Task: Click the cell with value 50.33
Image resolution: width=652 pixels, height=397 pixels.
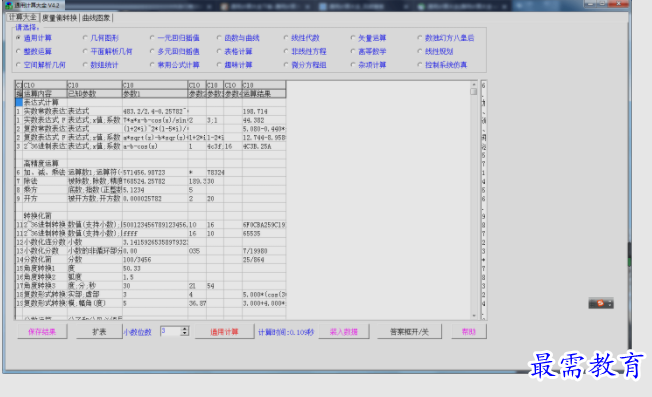Action: pos(155,269)
